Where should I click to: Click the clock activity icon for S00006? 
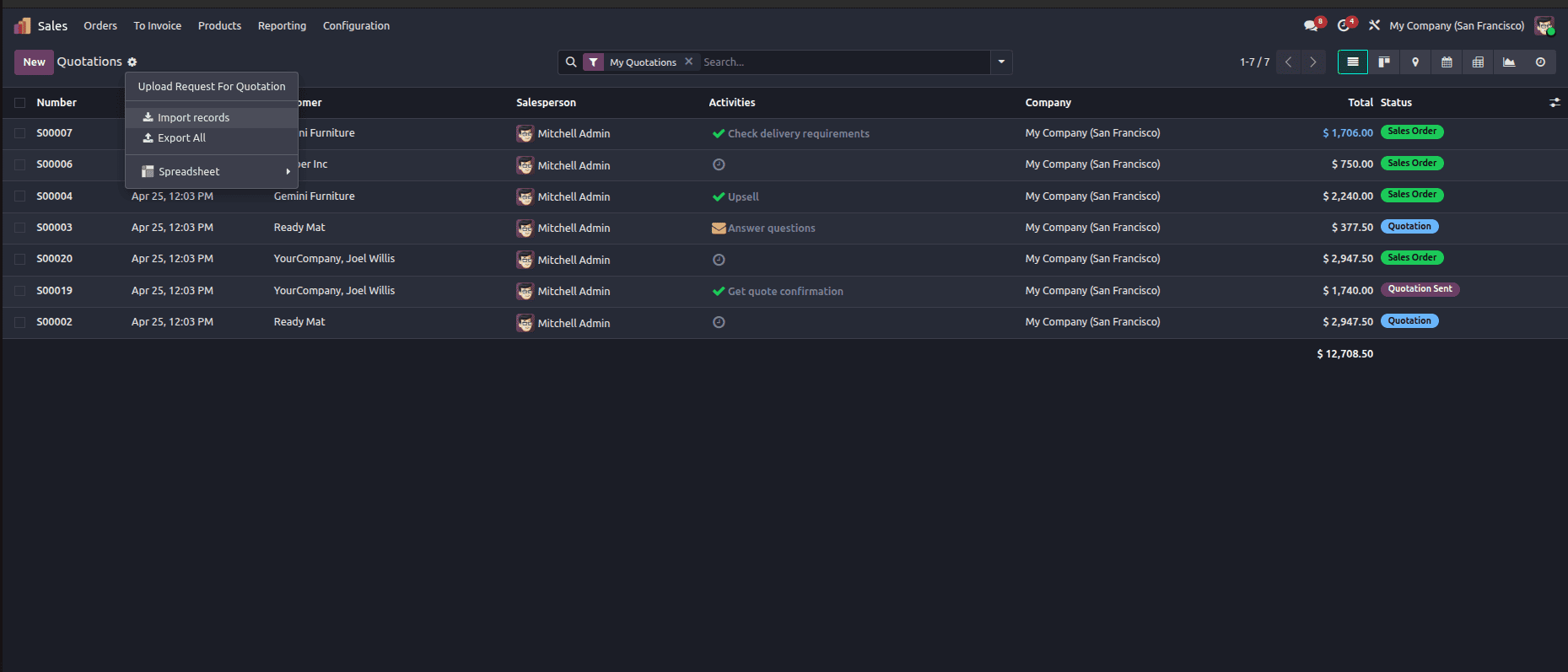pyautogui.click(x=719, y=165)
